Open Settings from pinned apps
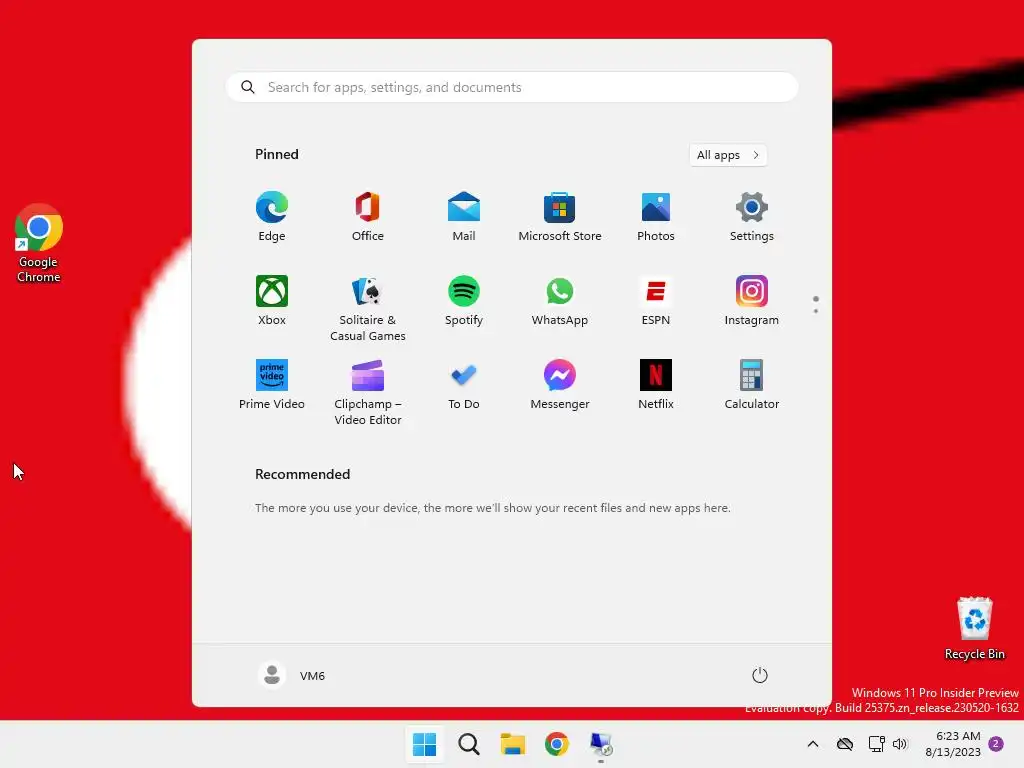Image resolution: width=1024 pixels, height=768 pixels. pos(752,217)
